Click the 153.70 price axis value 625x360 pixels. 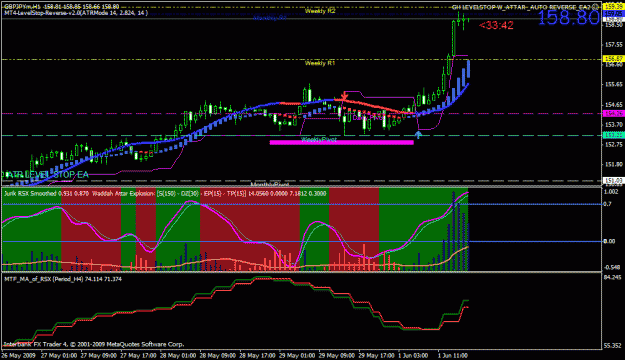614,125
